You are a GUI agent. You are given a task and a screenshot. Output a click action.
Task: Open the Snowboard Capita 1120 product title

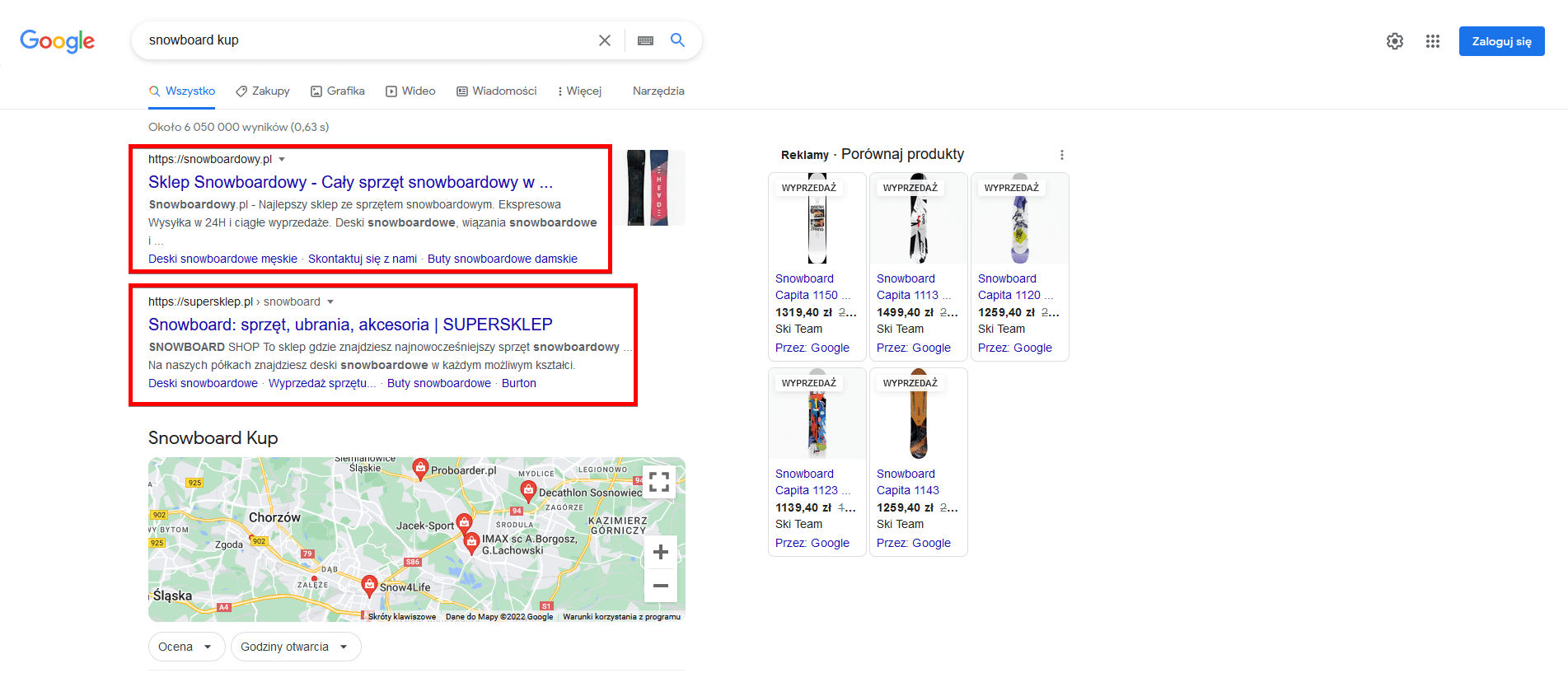click(x=1015, y=287)
